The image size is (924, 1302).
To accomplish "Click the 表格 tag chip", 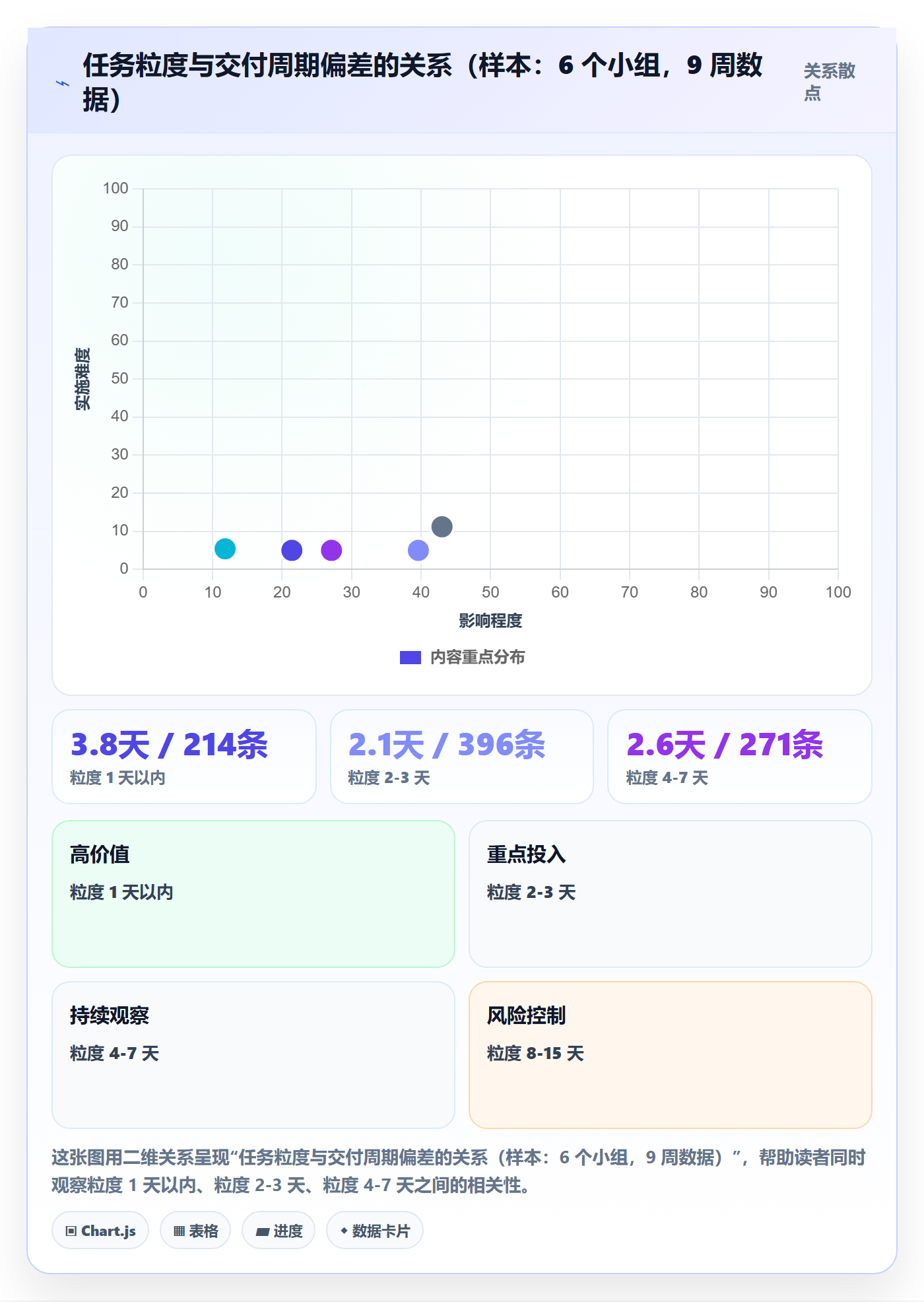I will [x=195, y=1231].
